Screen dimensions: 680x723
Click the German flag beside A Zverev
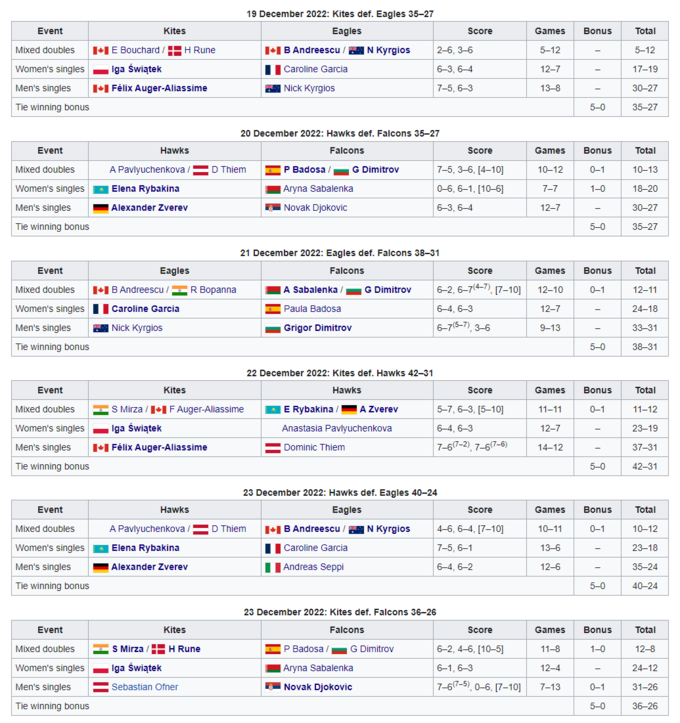pyautogui.click(x=348, y=409)
